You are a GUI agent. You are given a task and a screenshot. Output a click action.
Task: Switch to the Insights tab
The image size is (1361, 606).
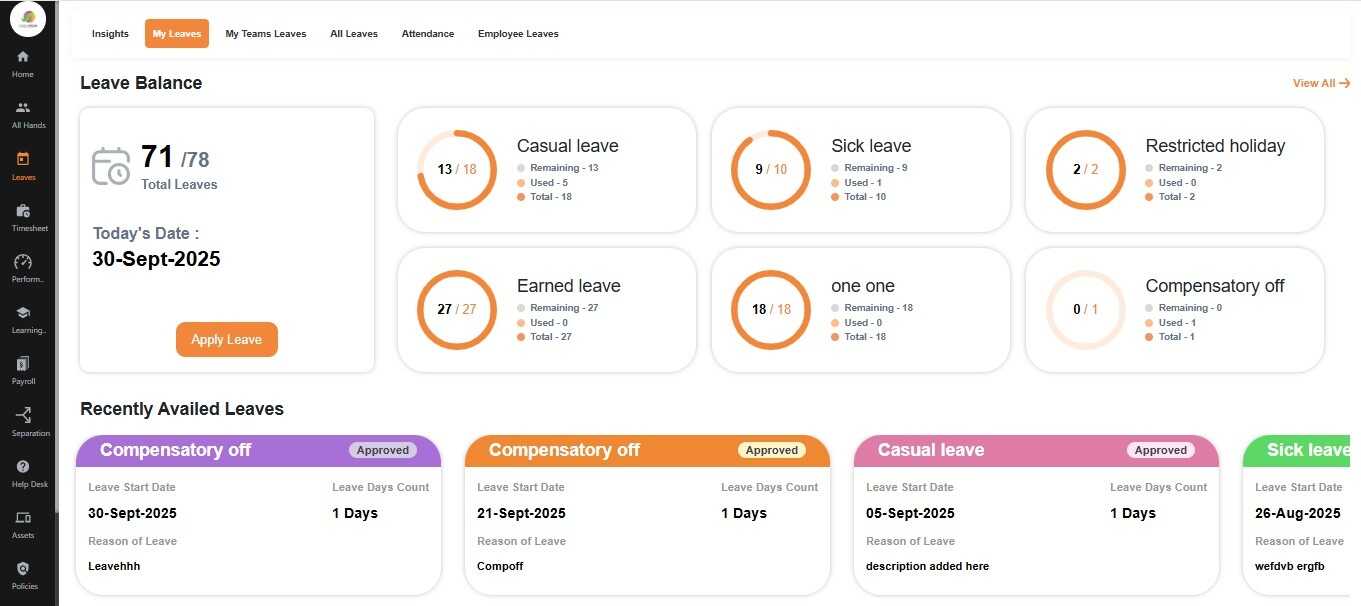(x=110, y=34)
